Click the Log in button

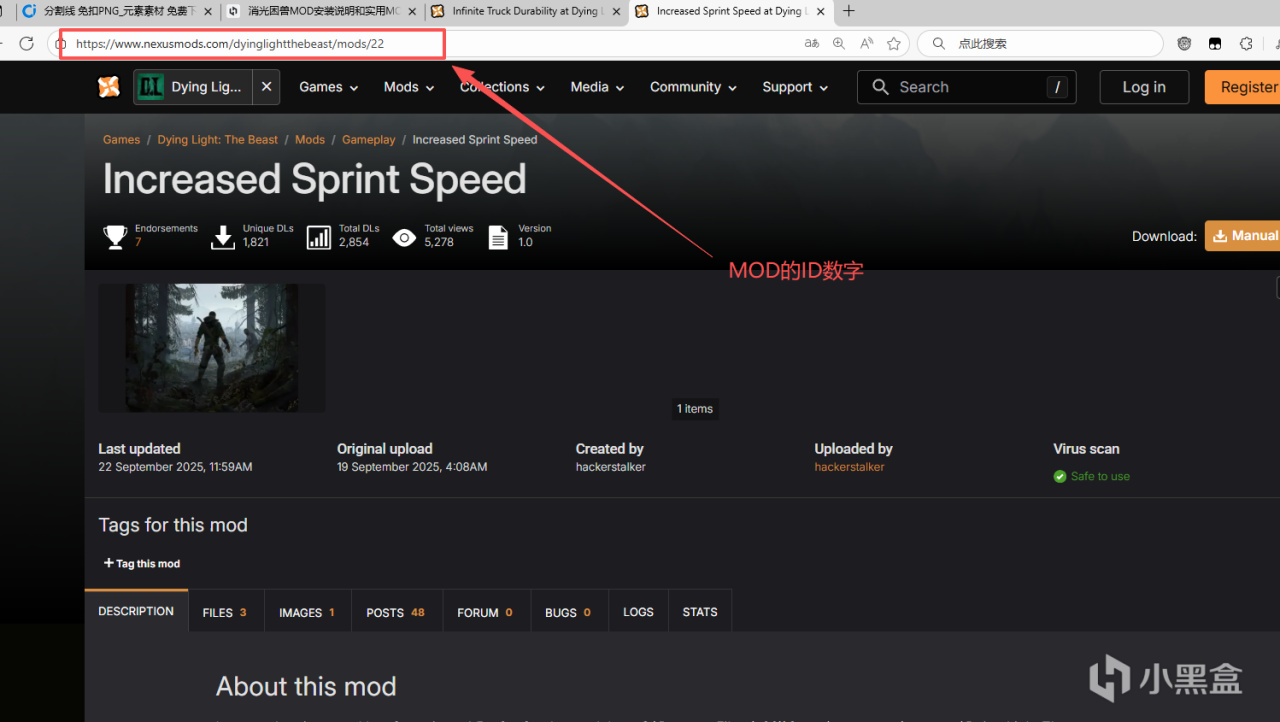pos(1144,87)
